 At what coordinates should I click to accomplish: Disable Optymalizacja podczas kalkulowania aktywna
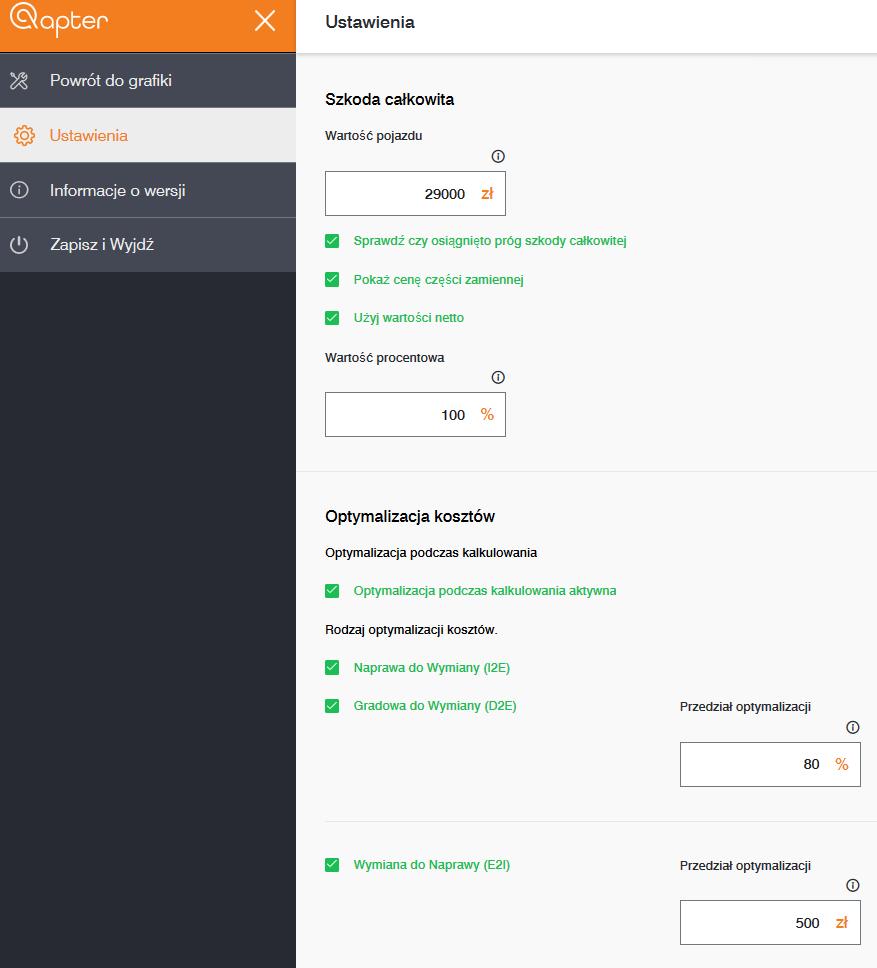[332, 591]
